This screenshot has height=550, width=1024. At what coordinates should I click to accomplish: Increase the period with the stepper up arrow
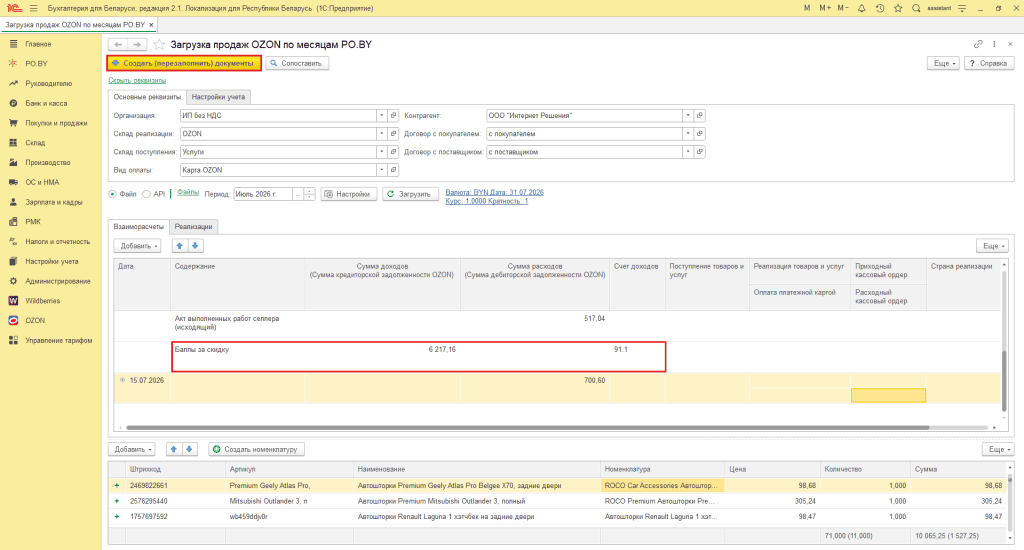[310, 191]
